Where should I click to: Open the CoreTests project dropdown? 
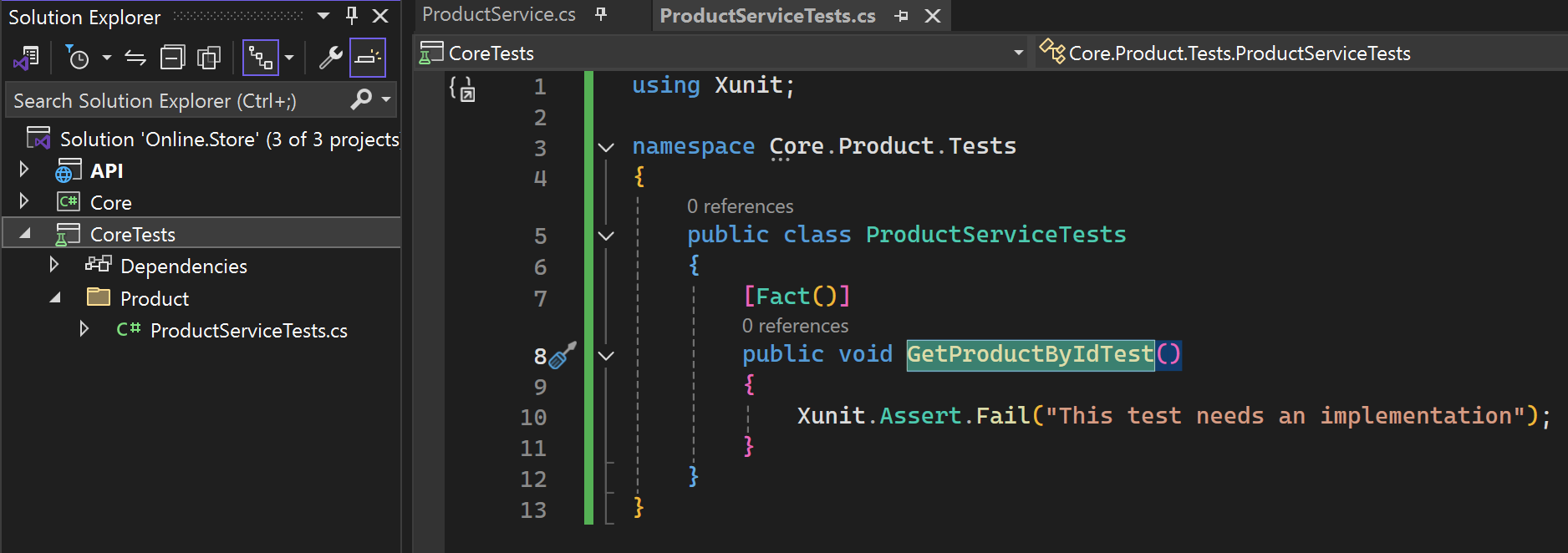(1018, 53)
